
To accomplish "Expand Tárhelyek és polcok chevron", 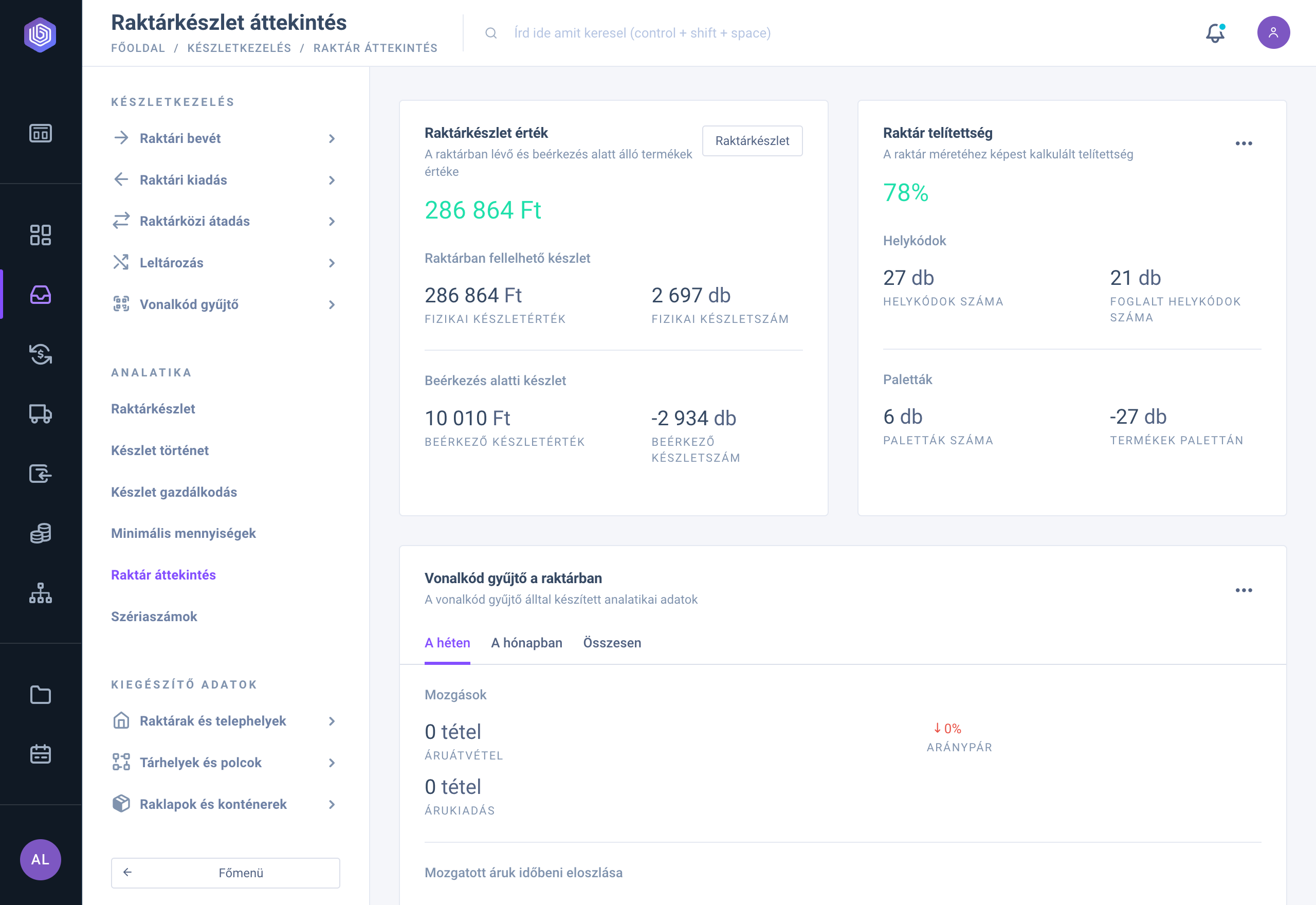I will coord(332,763).
